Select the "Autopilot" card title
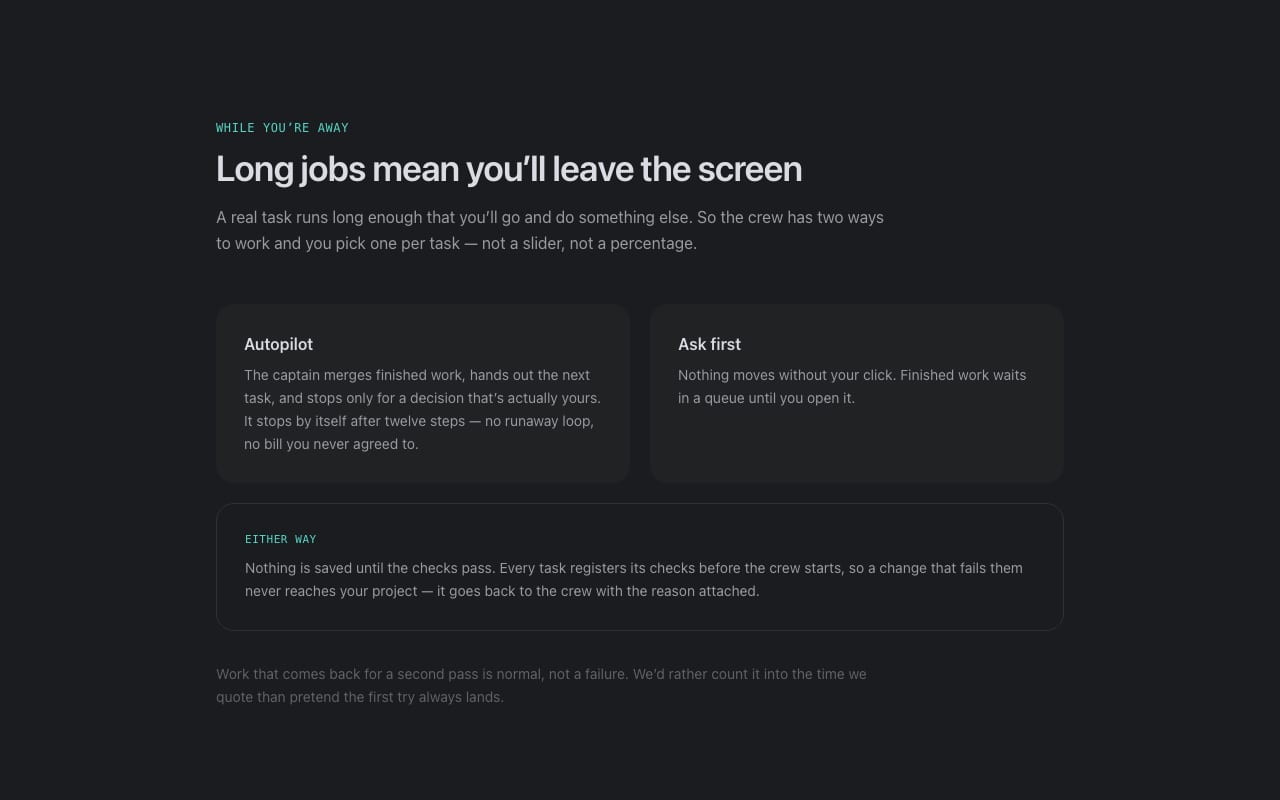This screenshot has height=800, width=1280. click(x=279, y=344)
